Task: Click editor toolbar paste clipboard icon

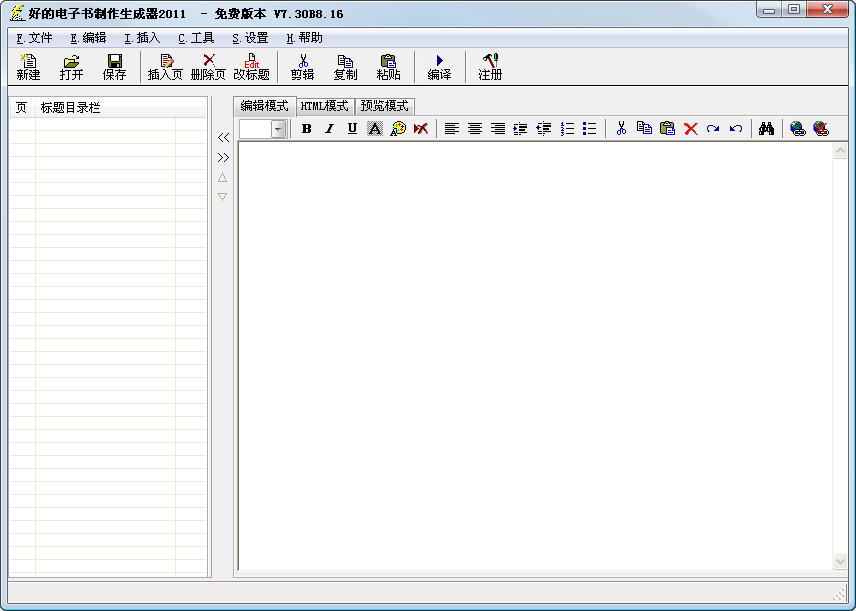Action: click(667, 129)
